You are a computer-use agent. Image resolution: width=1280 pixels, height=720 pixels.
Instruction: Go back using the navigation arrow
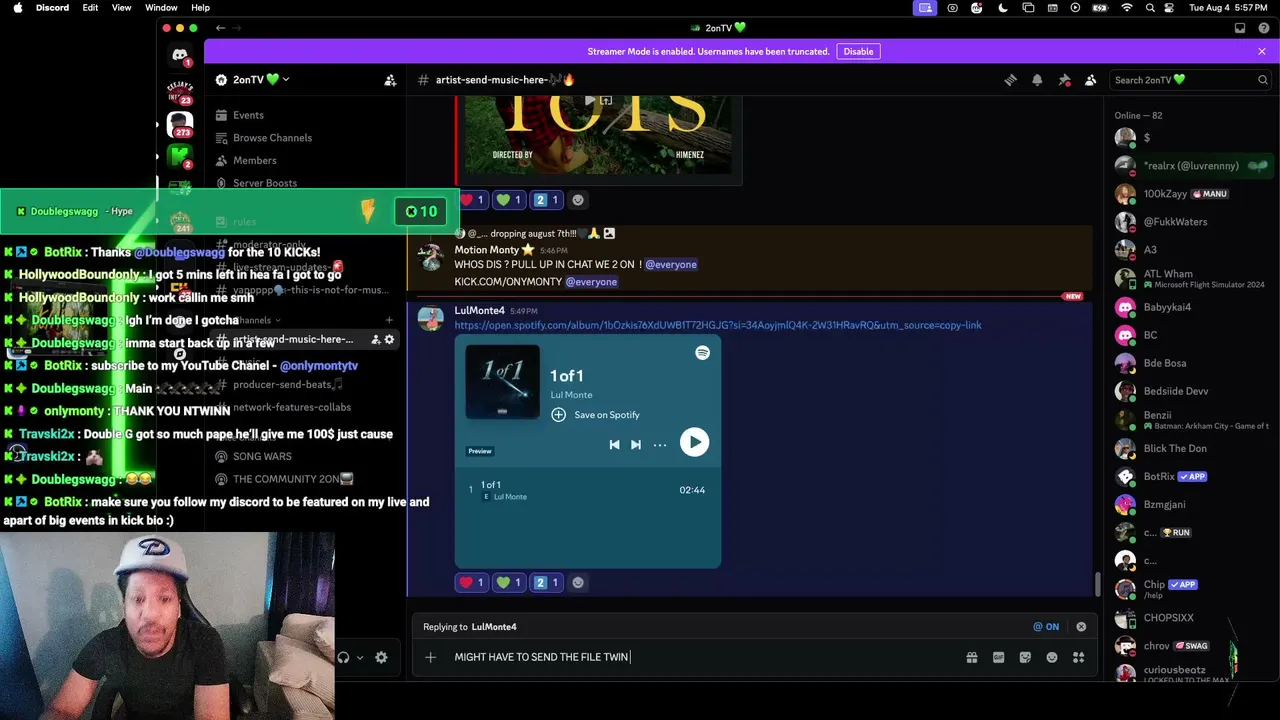click(x=220, y=28)
